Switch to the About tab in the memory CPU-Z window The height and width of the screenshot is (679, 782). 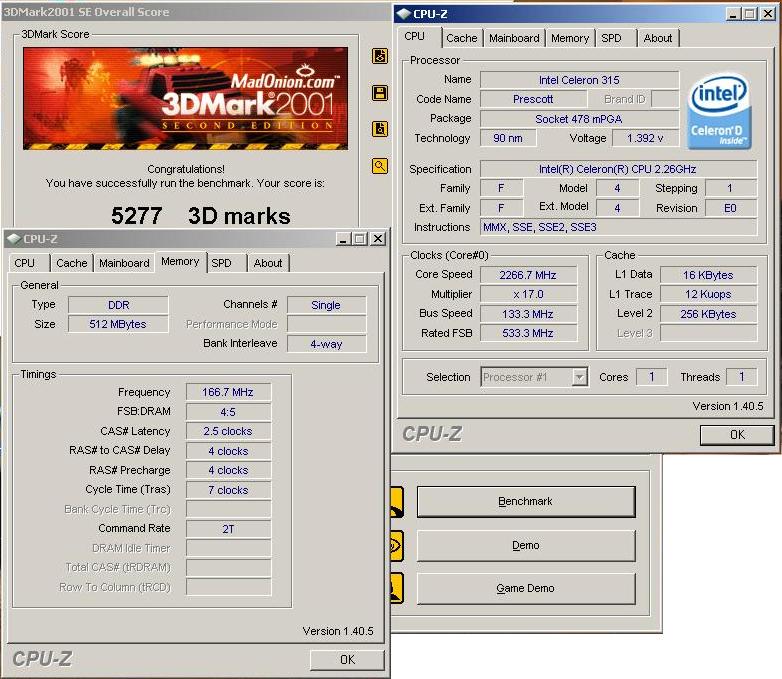pos(268,263)
